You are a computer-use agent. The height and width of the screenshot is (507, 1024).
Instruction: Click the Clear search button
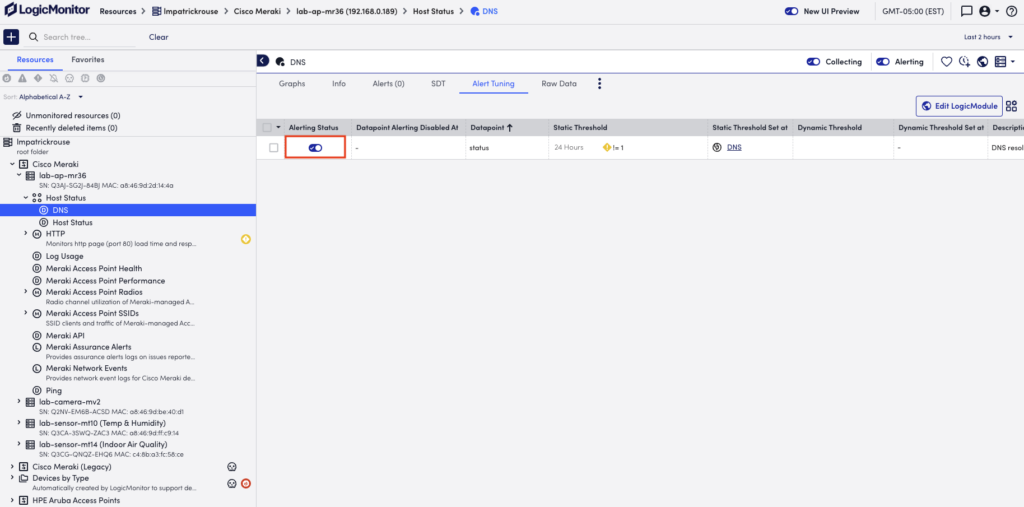point(159,37)
